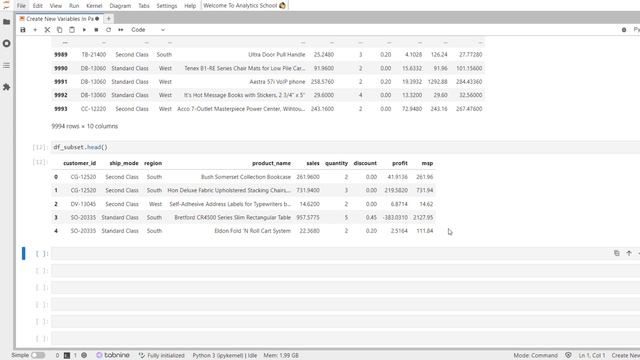Click Ln 1, Col 1 status entry

tap(592, 355)
